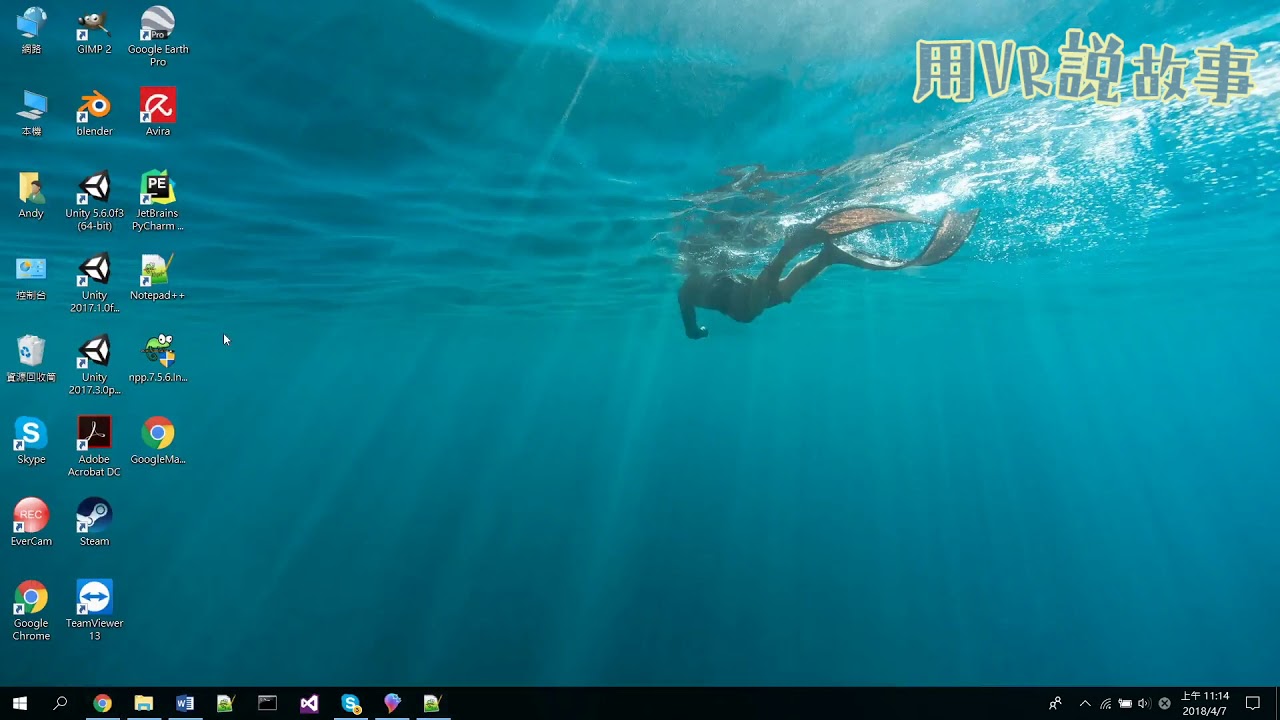Open File Explorer from the taskbar
The width and height of the screenshot is (1280, 720).
tap(143, 703)
